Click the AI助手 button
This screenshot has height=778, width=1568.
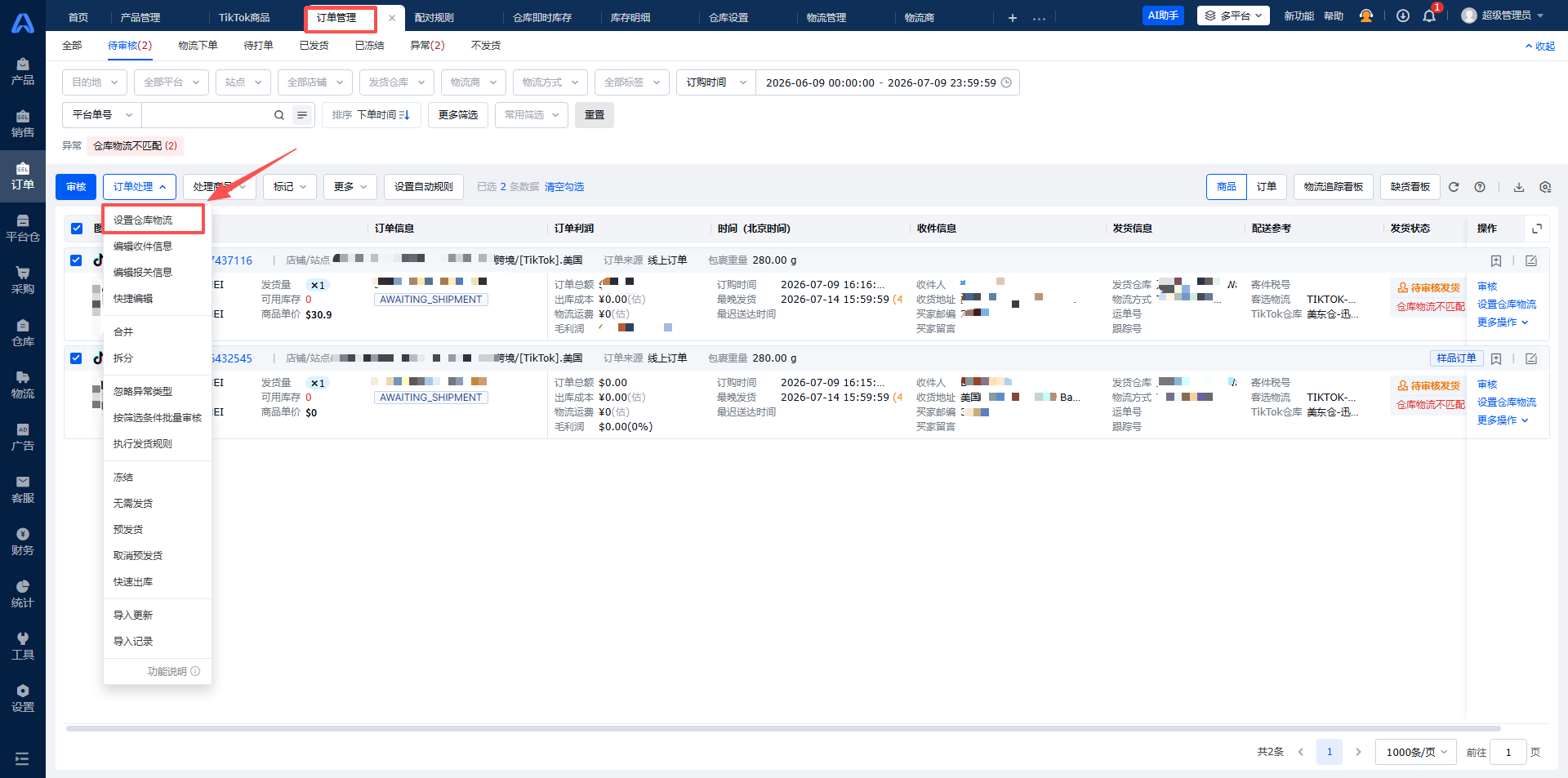pos(1163,16)
